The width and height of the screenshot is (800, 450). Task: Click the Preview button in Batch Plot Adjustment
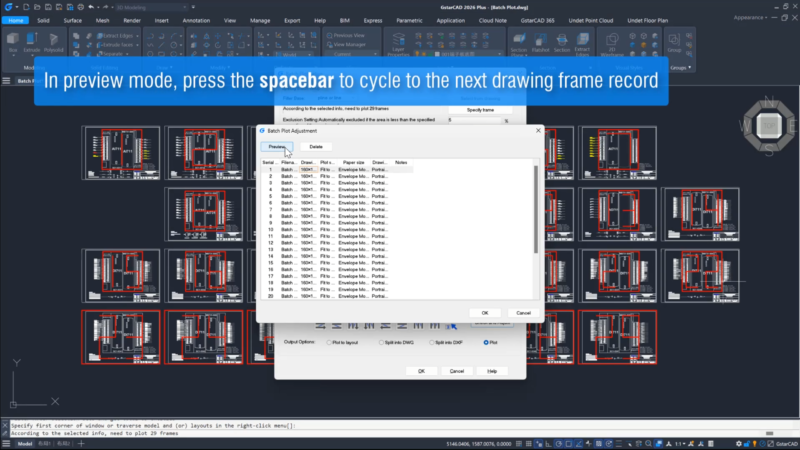[x=278, y=146]
